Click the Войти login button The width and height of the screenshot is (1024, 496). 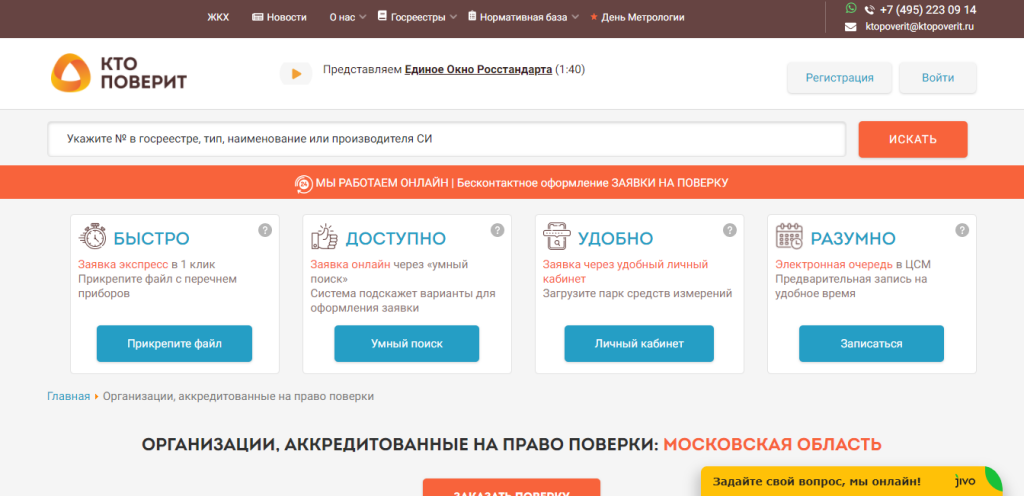tap(937, 77)
